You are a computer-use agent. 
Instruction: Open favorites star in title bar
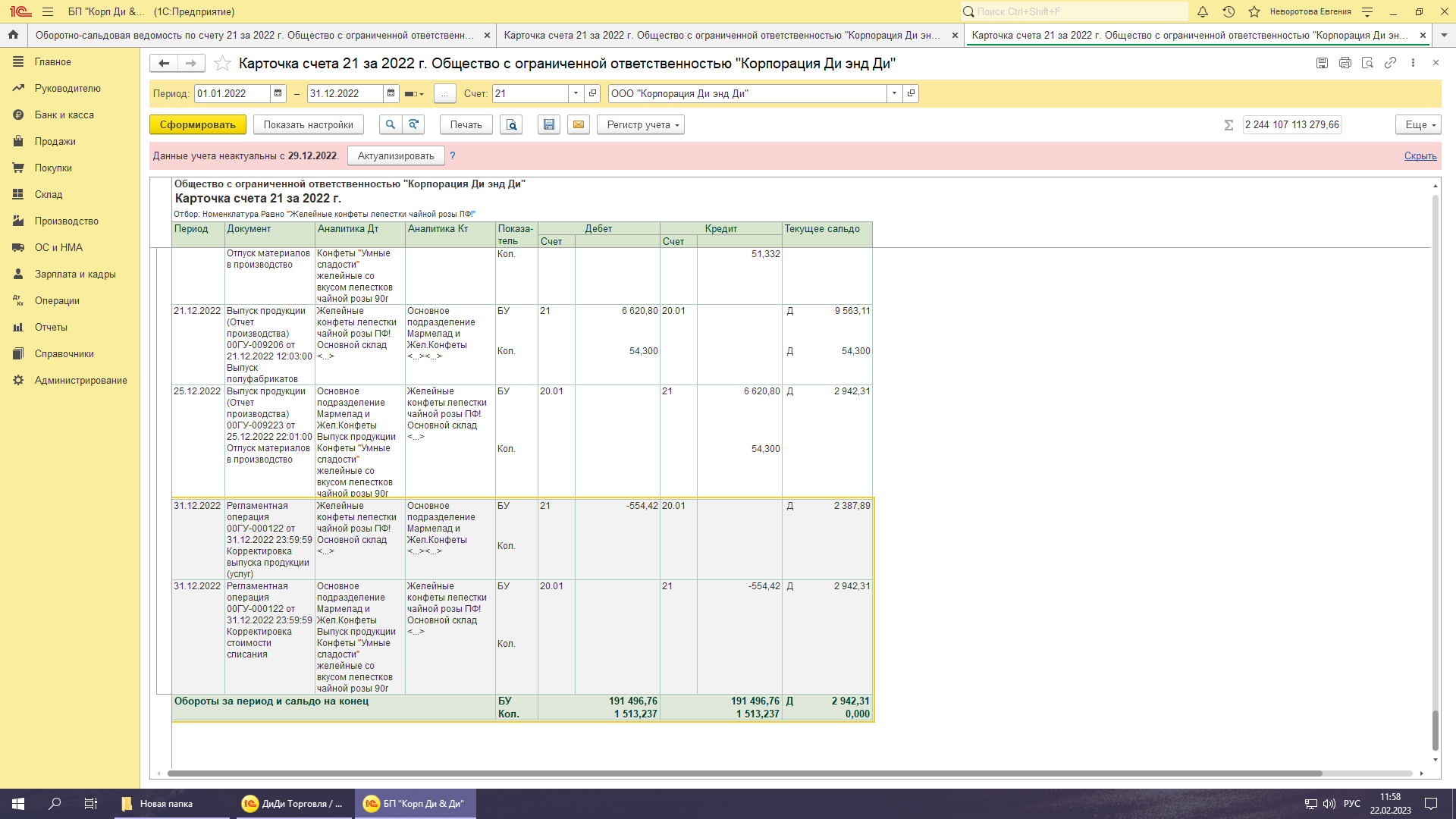[x=1254, y=11]
